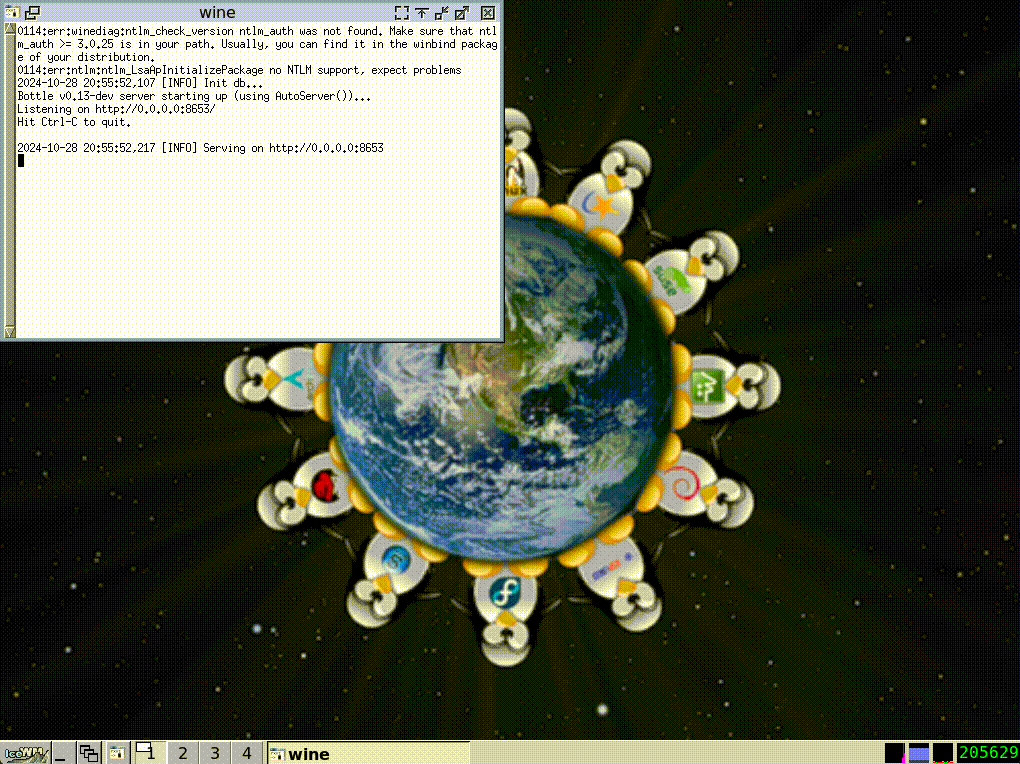Click the terminal scrollbar track

pos(10,180)
